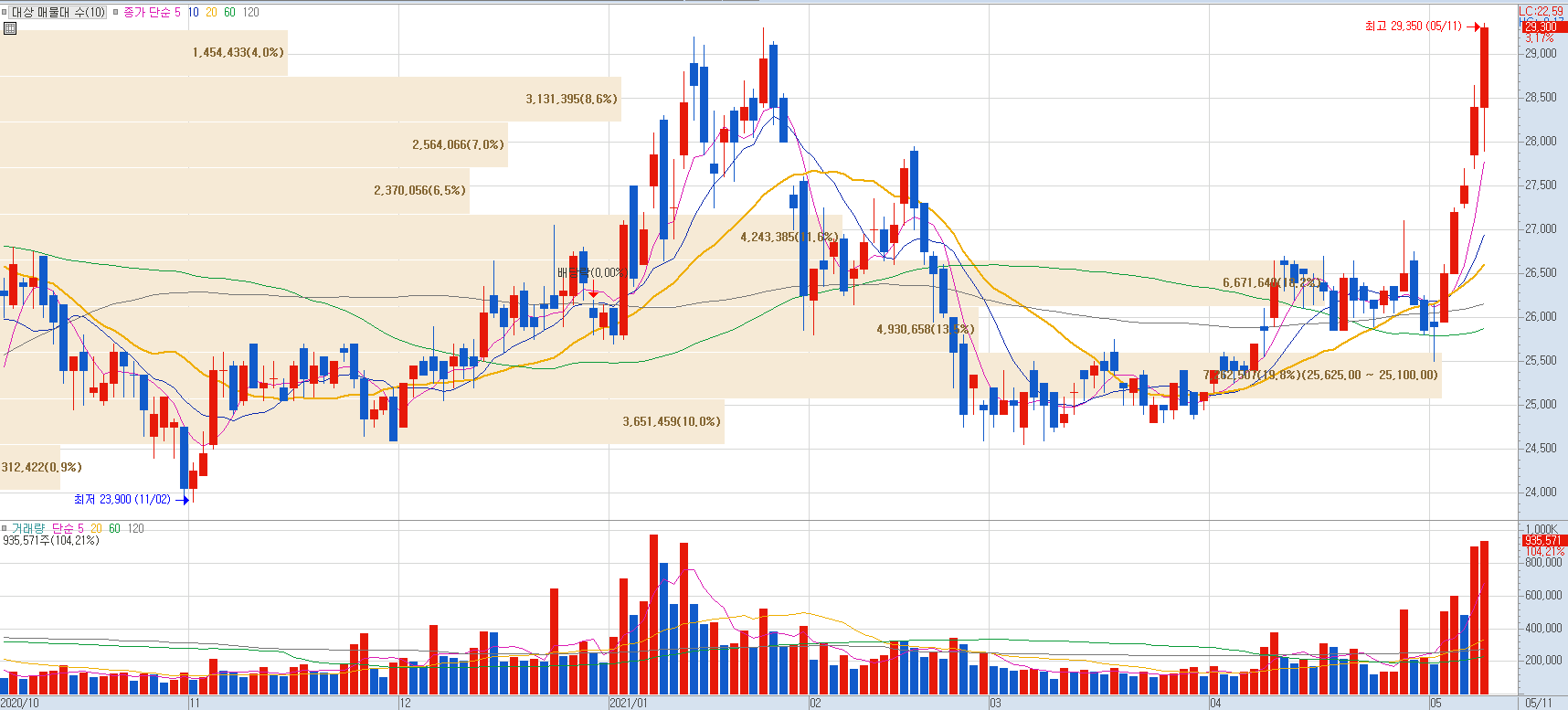Click the 4,930,658 volume profile label
1568x710 pixels.
[x=925, y=329]
